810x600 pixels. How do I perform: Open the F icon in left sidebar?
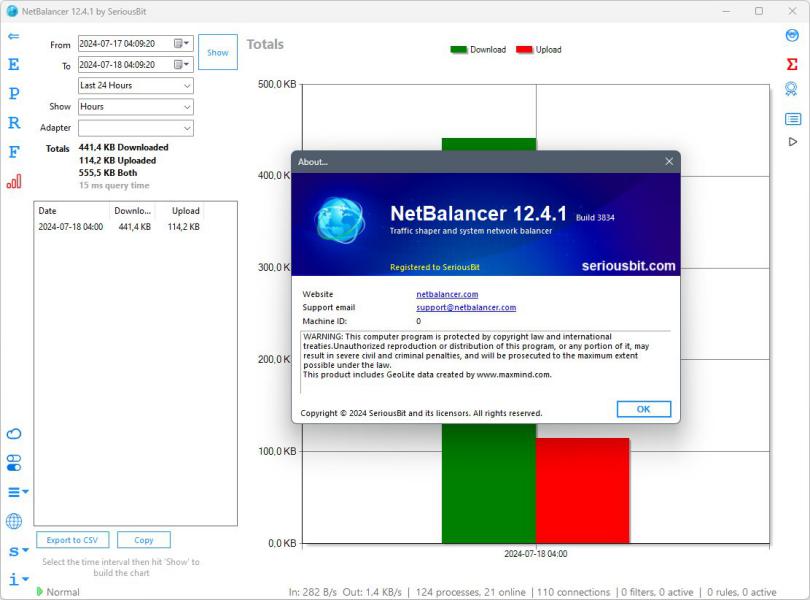click(14, 152)
